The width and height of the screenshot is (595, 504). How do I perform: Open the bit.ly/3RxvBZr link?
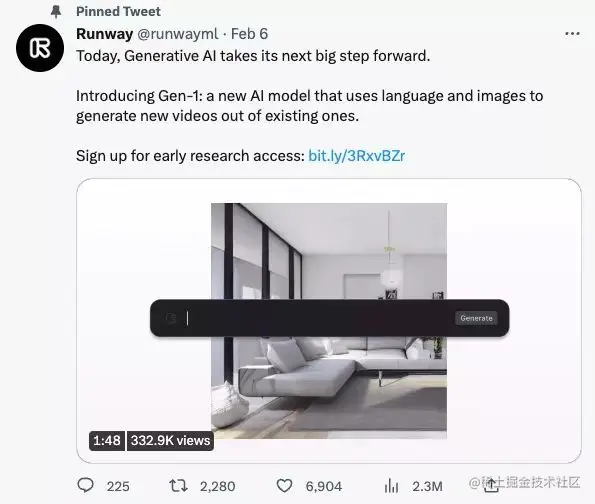(x=357, y=156)
